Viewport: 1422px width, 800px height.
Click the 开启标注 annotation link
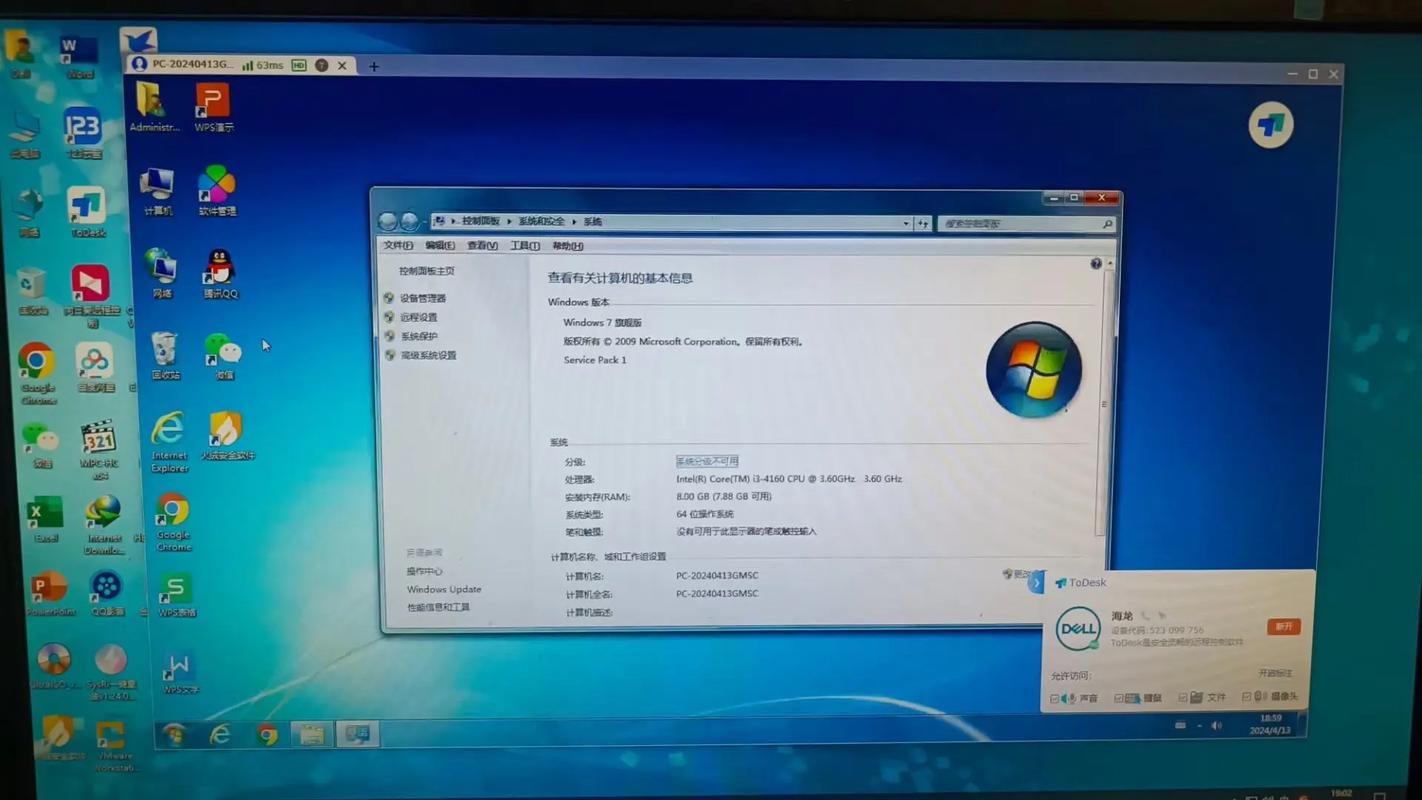(1275, 673)
